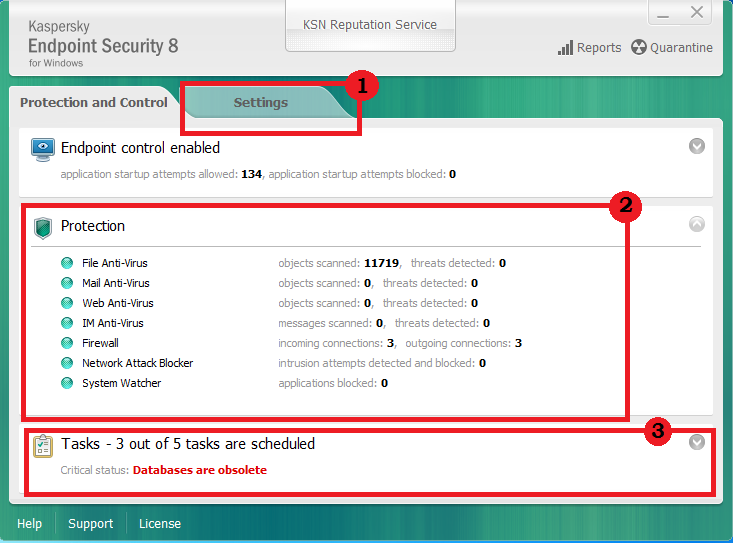Collapse the Protection section

(697, 224)
